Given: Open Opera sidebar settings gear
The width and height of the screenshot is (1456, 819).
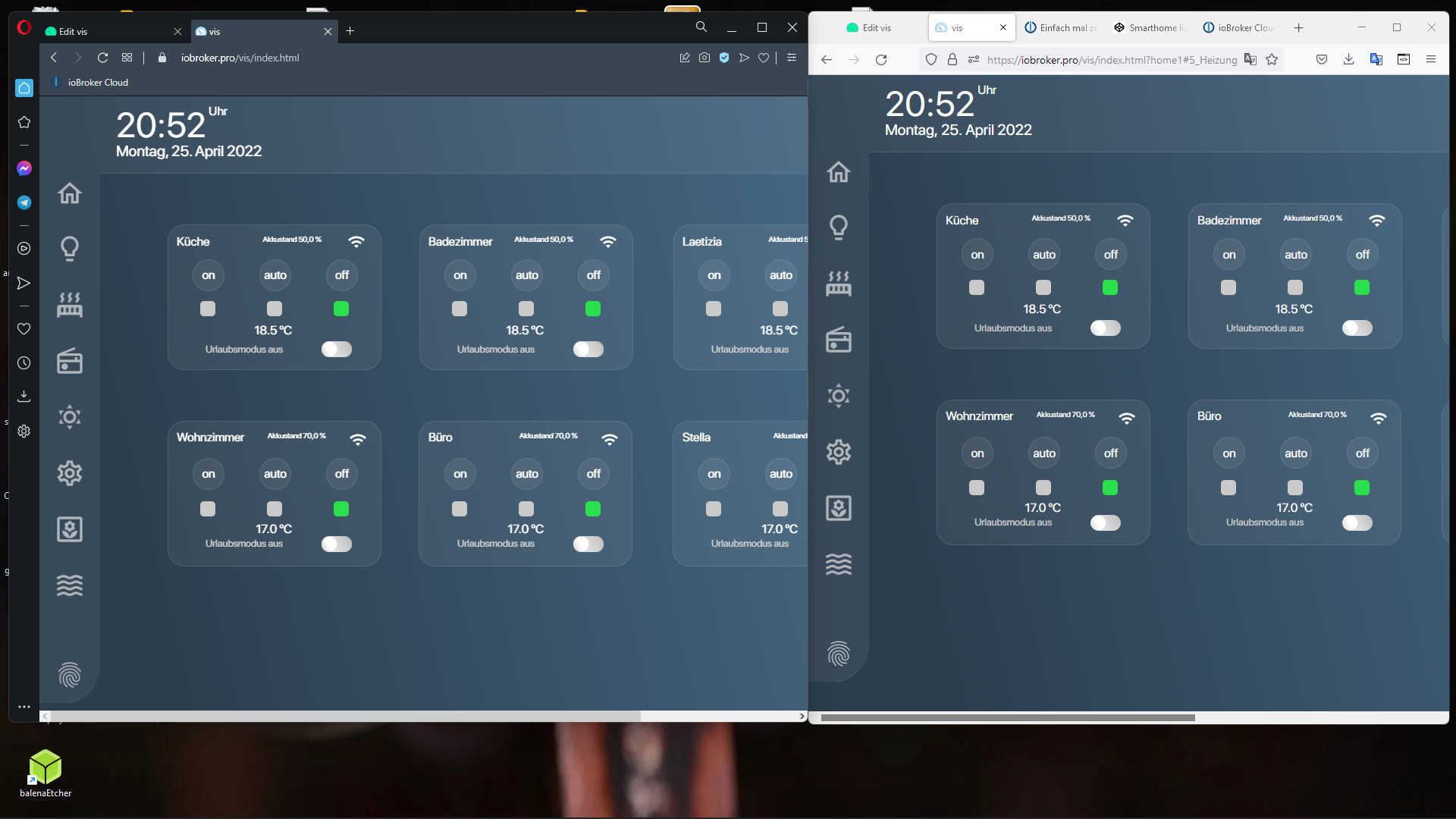Looking at the screenshot, I should pos(24,431).
